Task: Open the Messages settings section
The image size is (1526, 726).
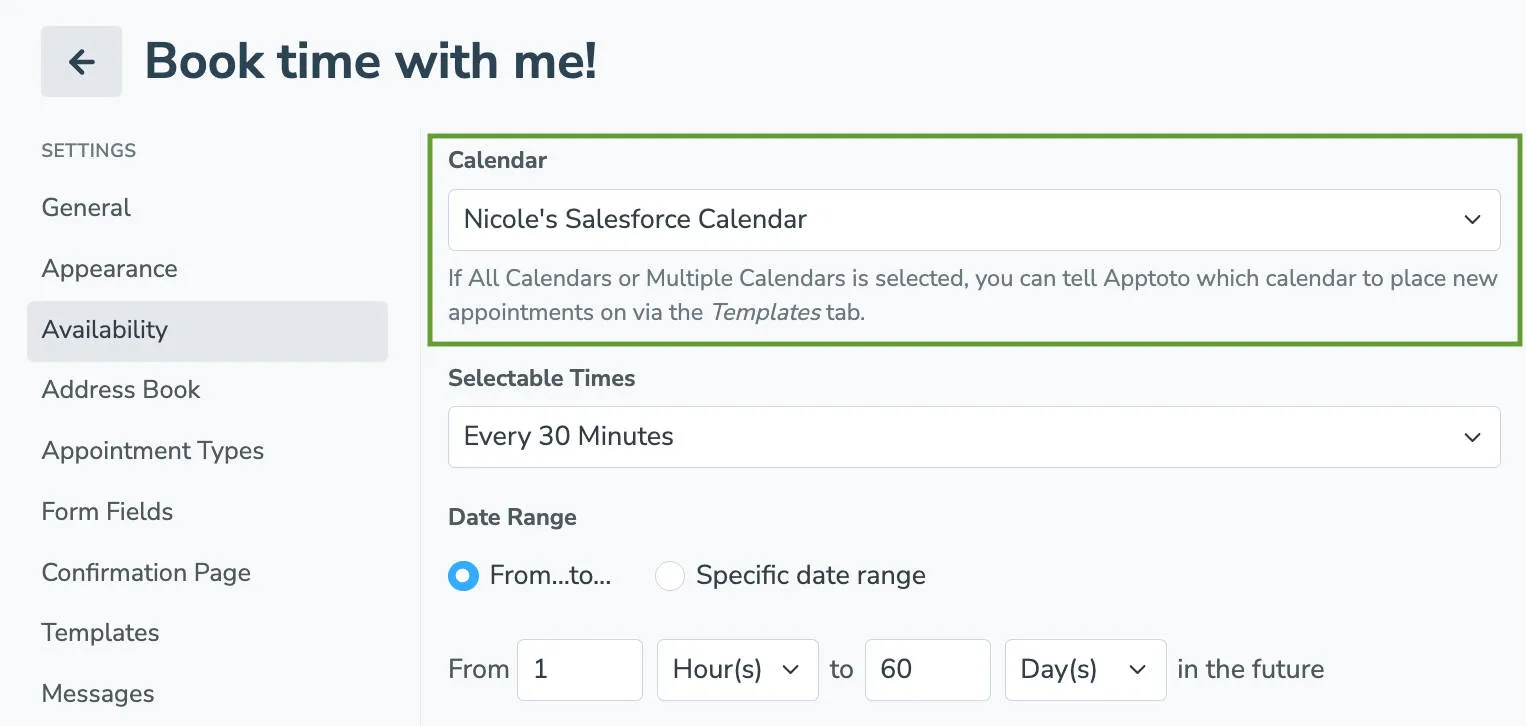Action: pyautogui.click(x=97, y=693)
